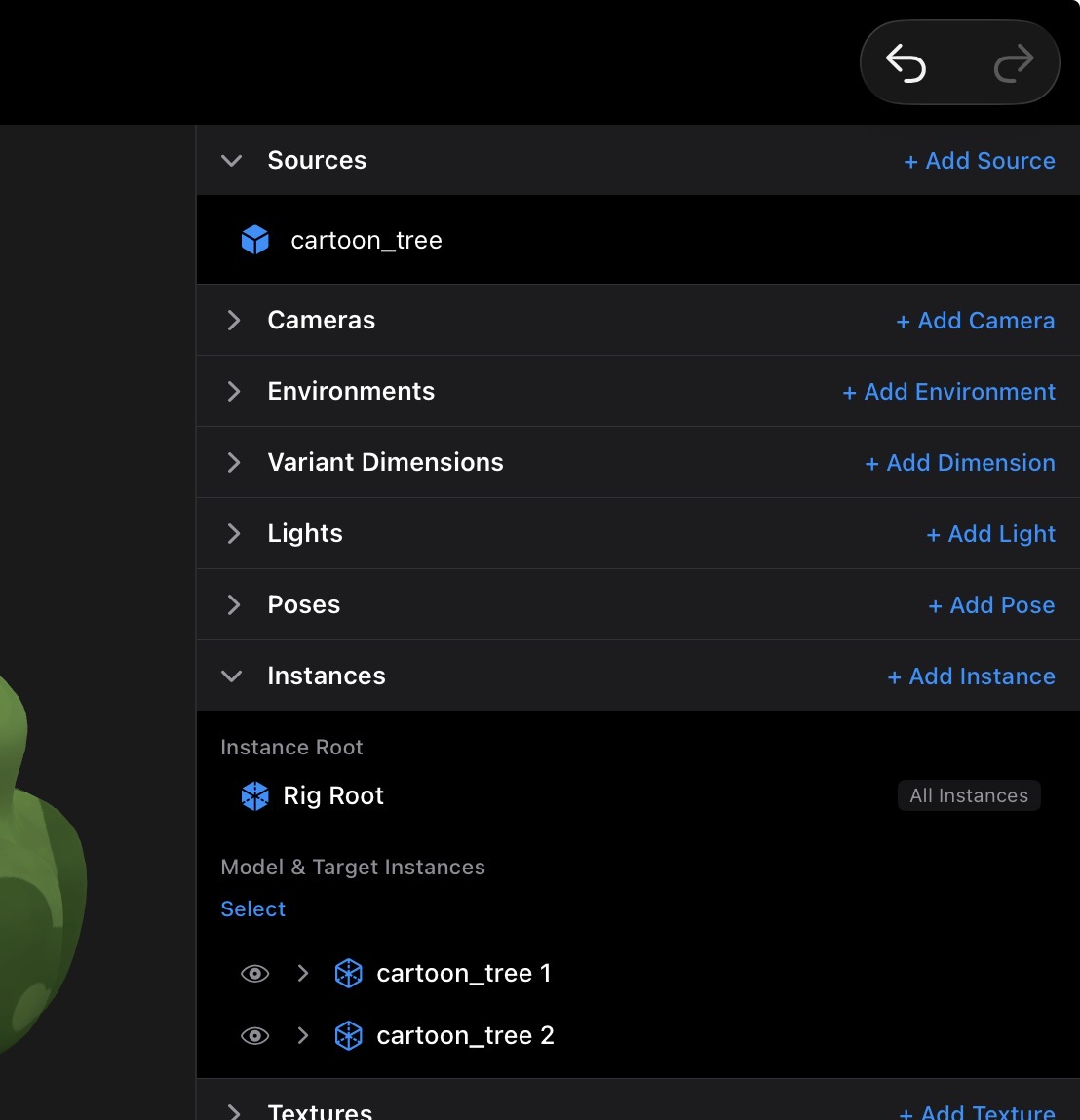
Task: Click the Rig Root instance icon
Action: click(x=255, y=795)
